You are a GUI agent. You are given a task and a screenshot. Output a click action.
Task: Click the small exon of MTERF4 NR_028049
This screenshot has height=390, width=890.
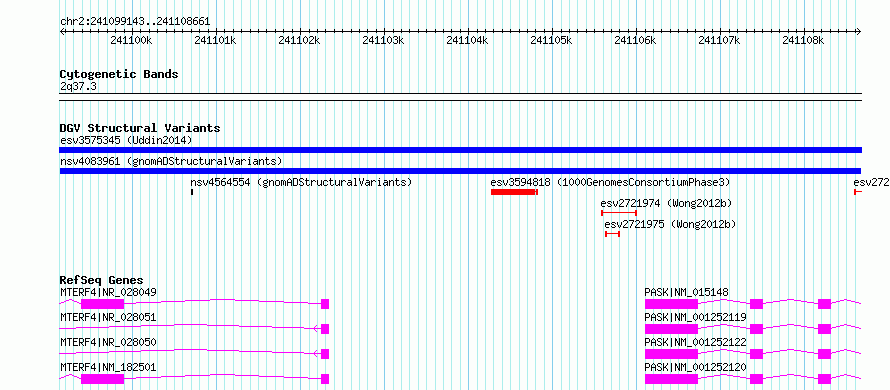click(x=325, y=304)
